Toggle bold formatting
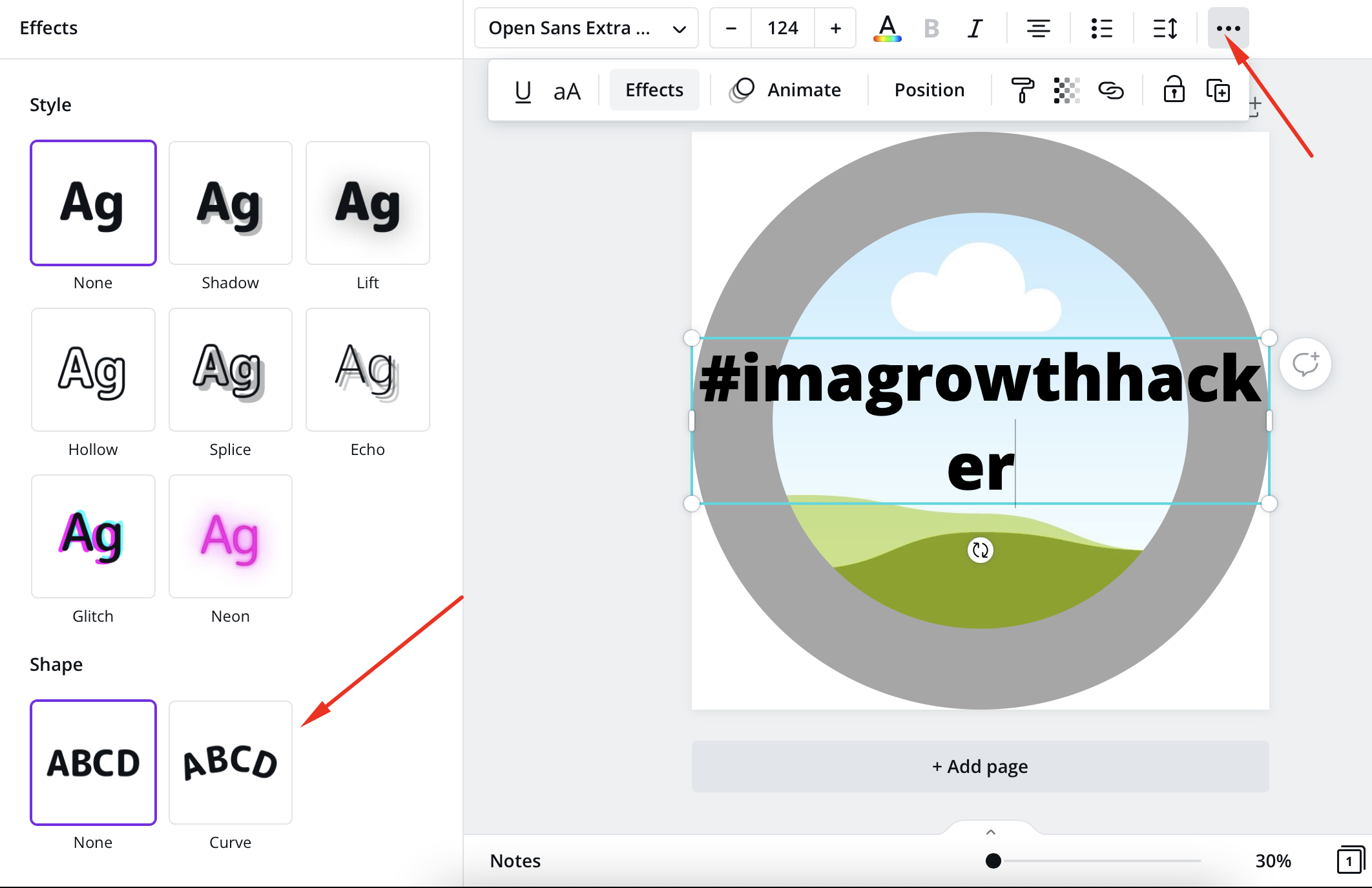The height and width of the screenshot is (888, 1372). point(931,28)
